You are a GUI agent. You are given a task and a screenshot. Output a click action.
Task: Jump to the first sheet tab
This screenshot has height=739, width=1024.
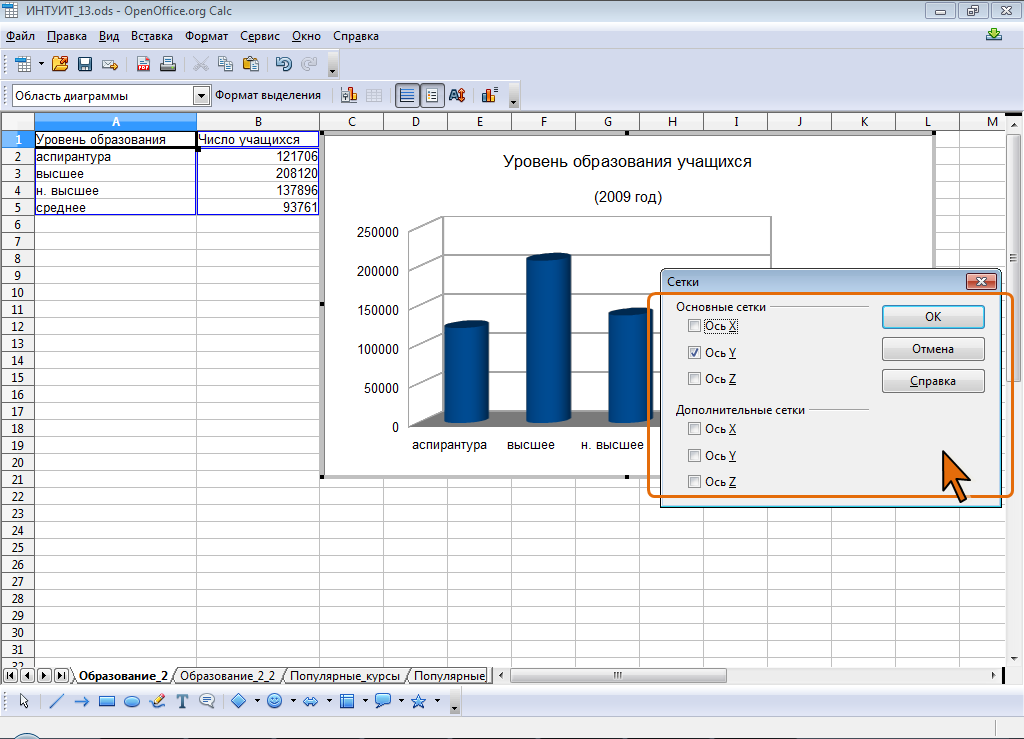(11, 676)
